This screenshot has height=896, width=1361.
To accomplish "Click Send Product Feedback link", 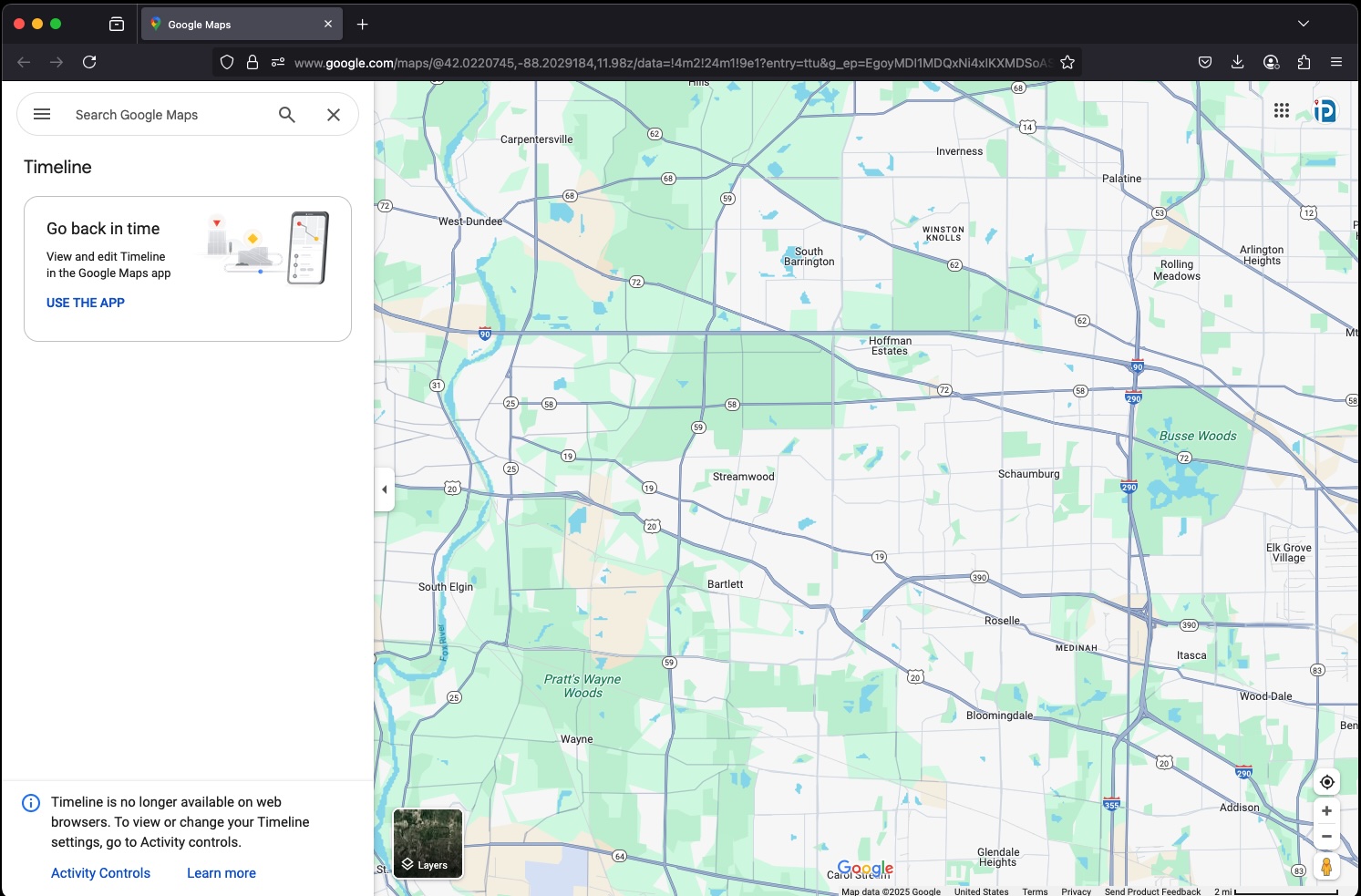I will pos(1152,891).
